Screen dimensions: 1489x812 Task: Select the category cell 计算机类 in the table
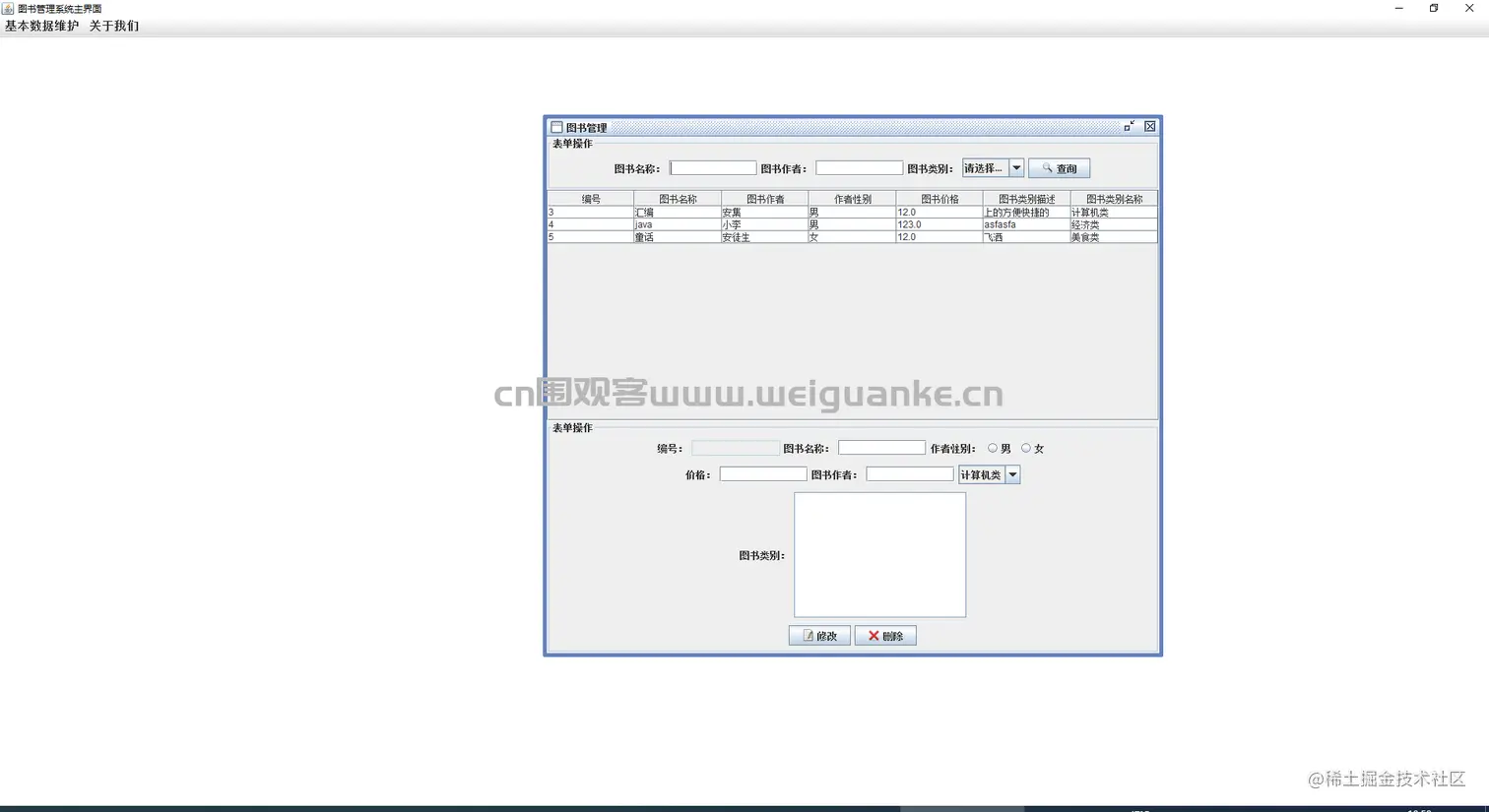(x=1114, y=212)
